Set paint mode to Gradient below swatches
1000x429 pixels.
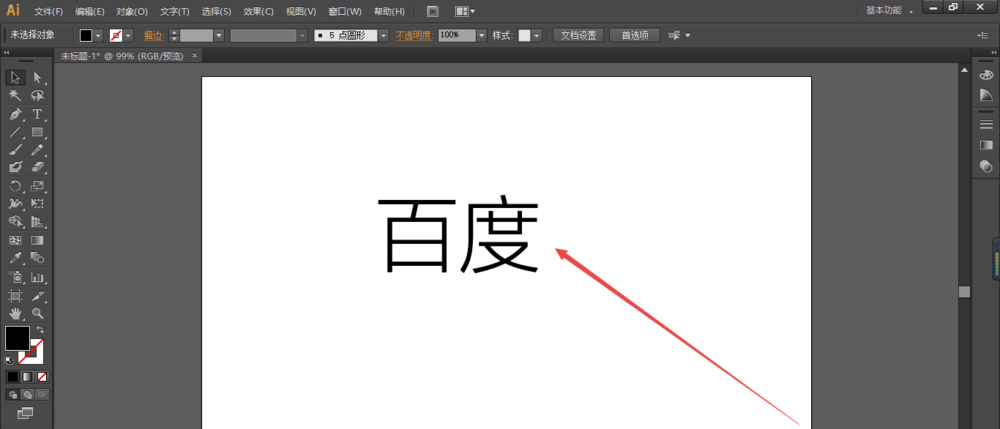[27, 377]
